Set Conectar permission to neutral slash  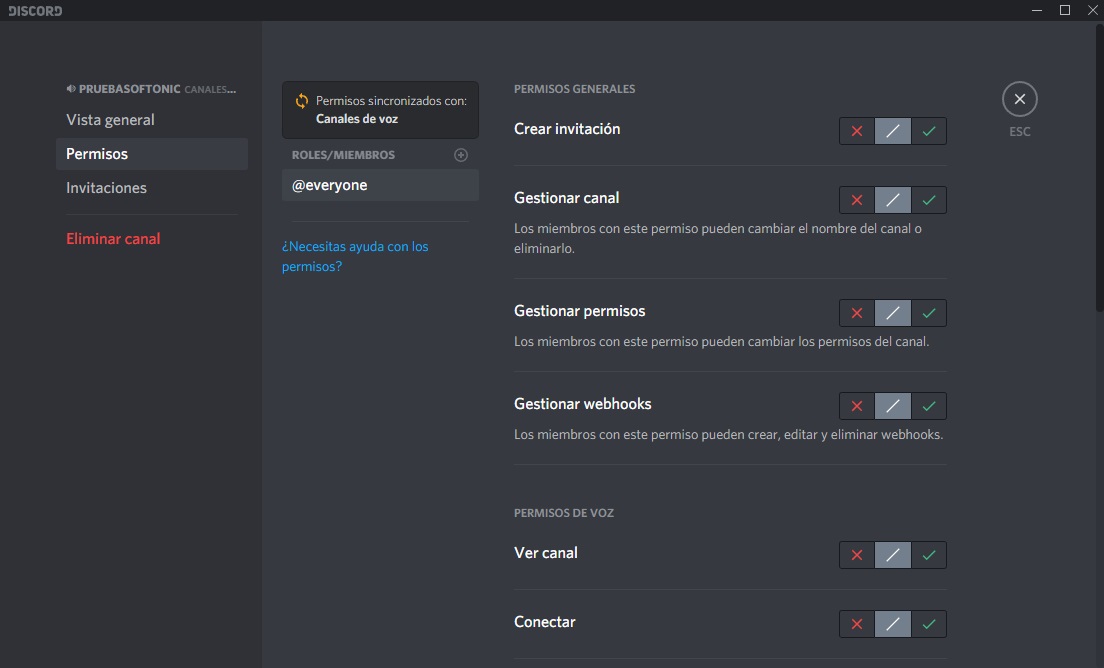click(893, 624)
